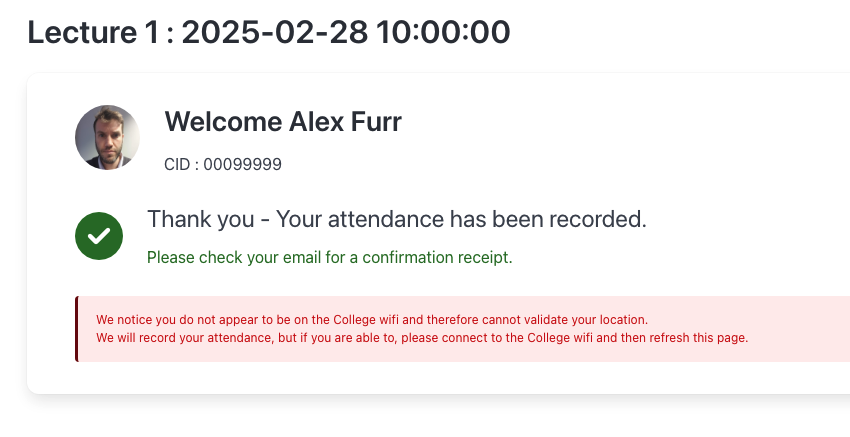Click the 10:00:00 time in the heading
Viewport: 850px width, 437px height.
click(x=442, y=32)
